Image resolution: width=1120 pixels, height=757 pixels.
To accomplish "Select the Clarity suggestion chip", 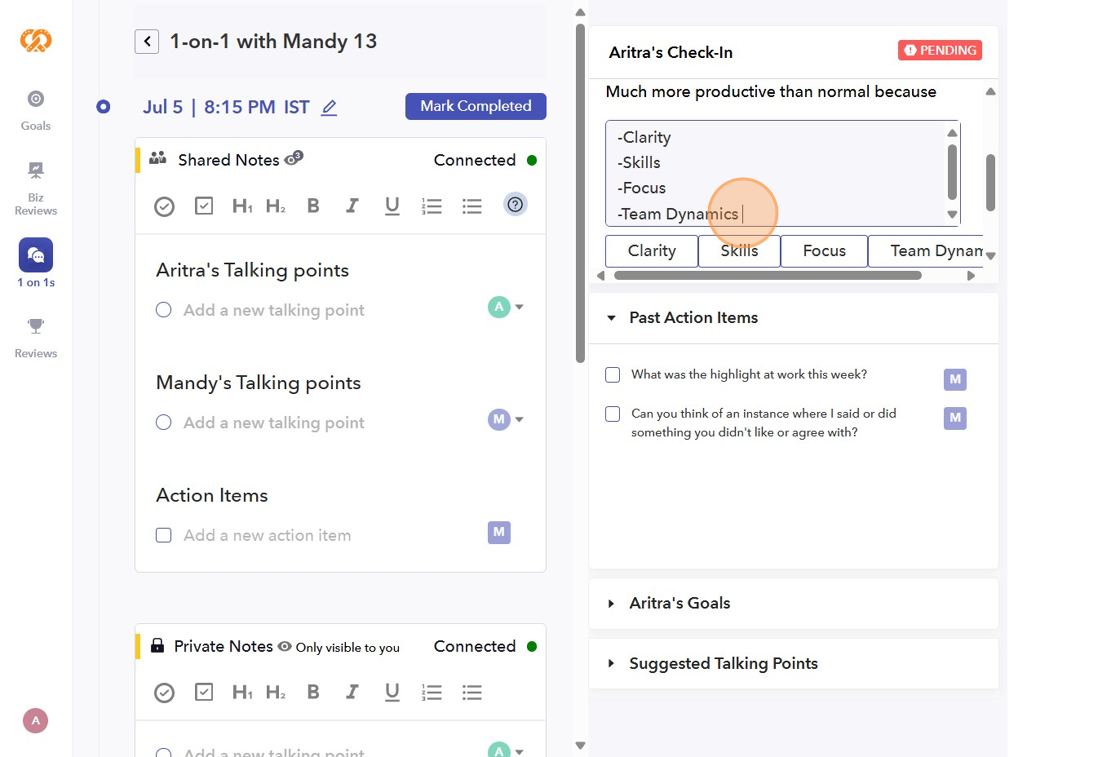I will pos(651,251).
